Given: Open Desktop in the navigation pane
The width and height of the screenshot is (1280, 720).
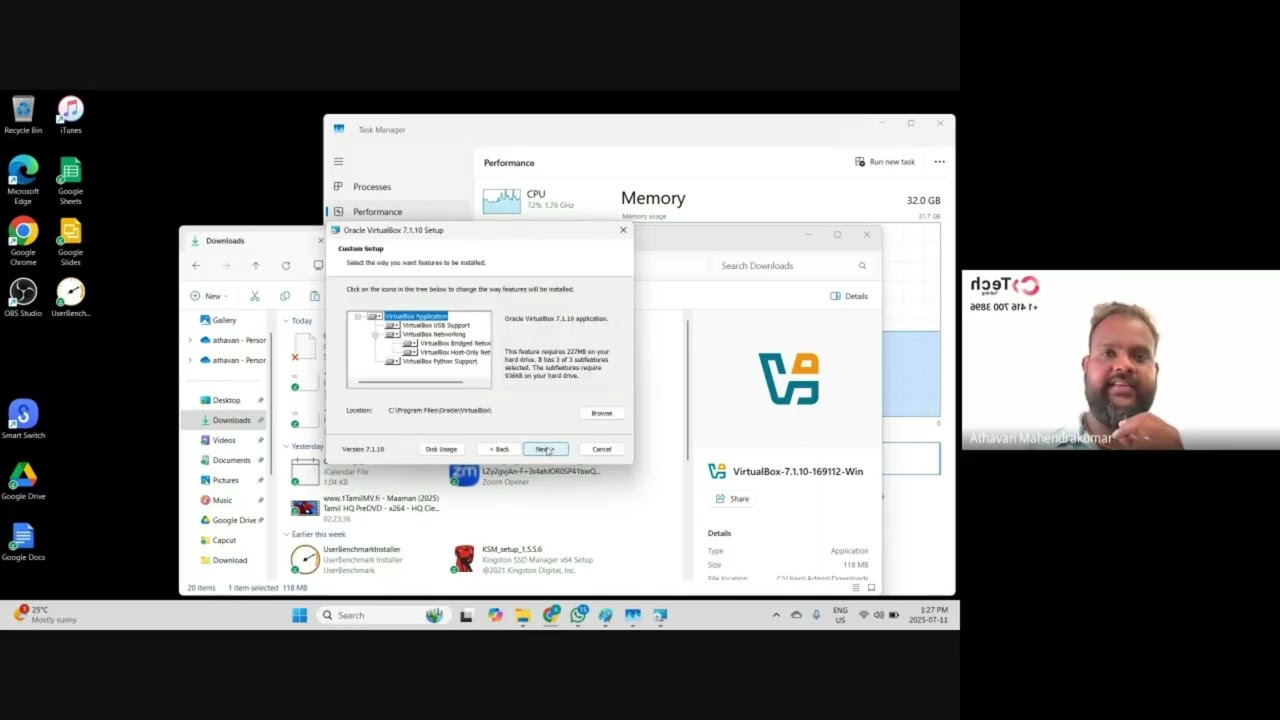Looking at the screenshot, I should [226, 400].
